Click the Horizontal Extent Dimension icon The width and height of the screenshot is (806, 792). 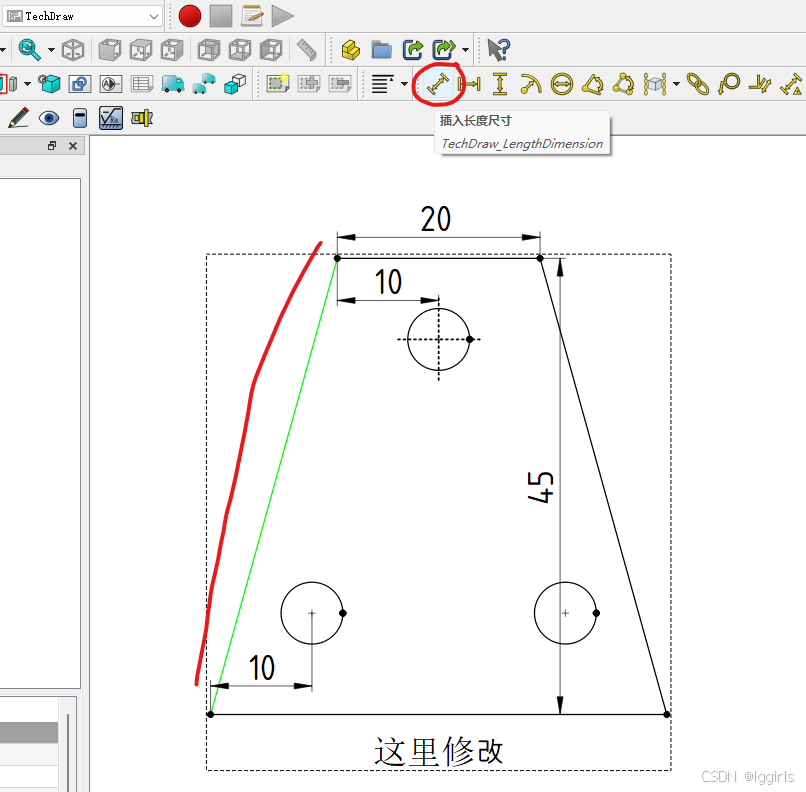pos(655,84)
